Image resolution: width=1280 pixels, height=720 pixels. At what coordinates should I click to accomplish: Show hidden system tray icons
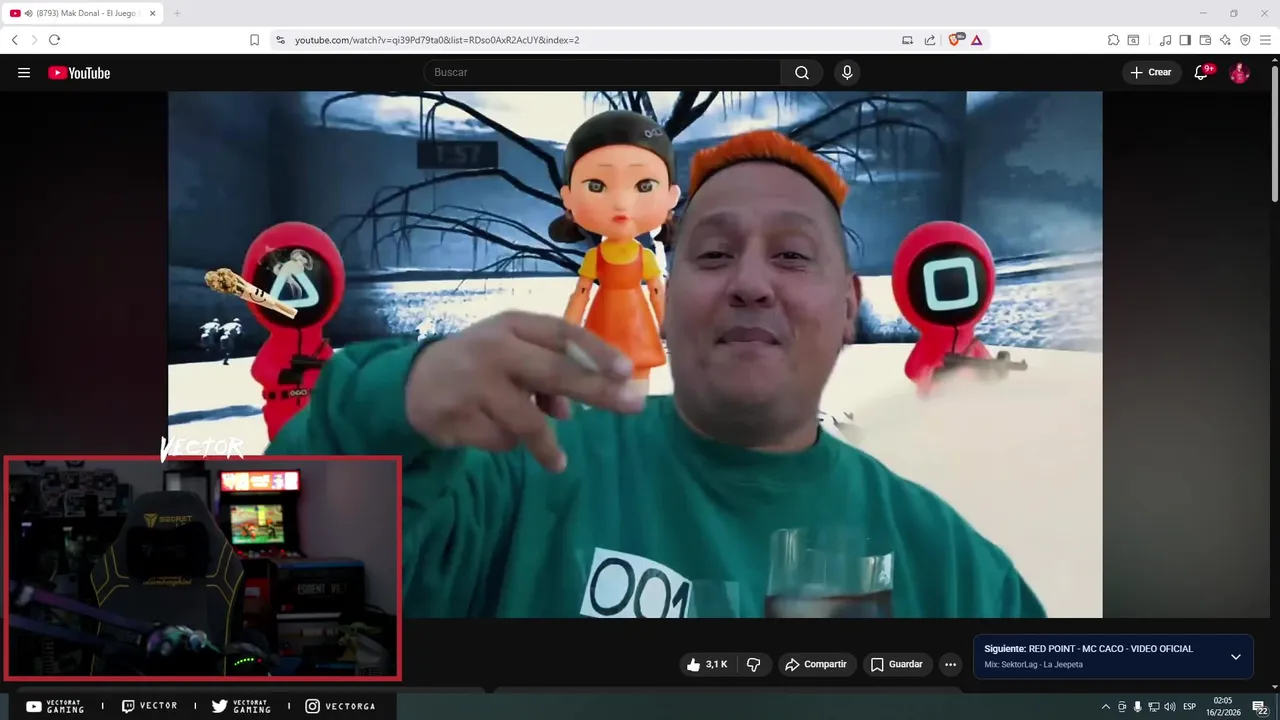click(1105, 707)
